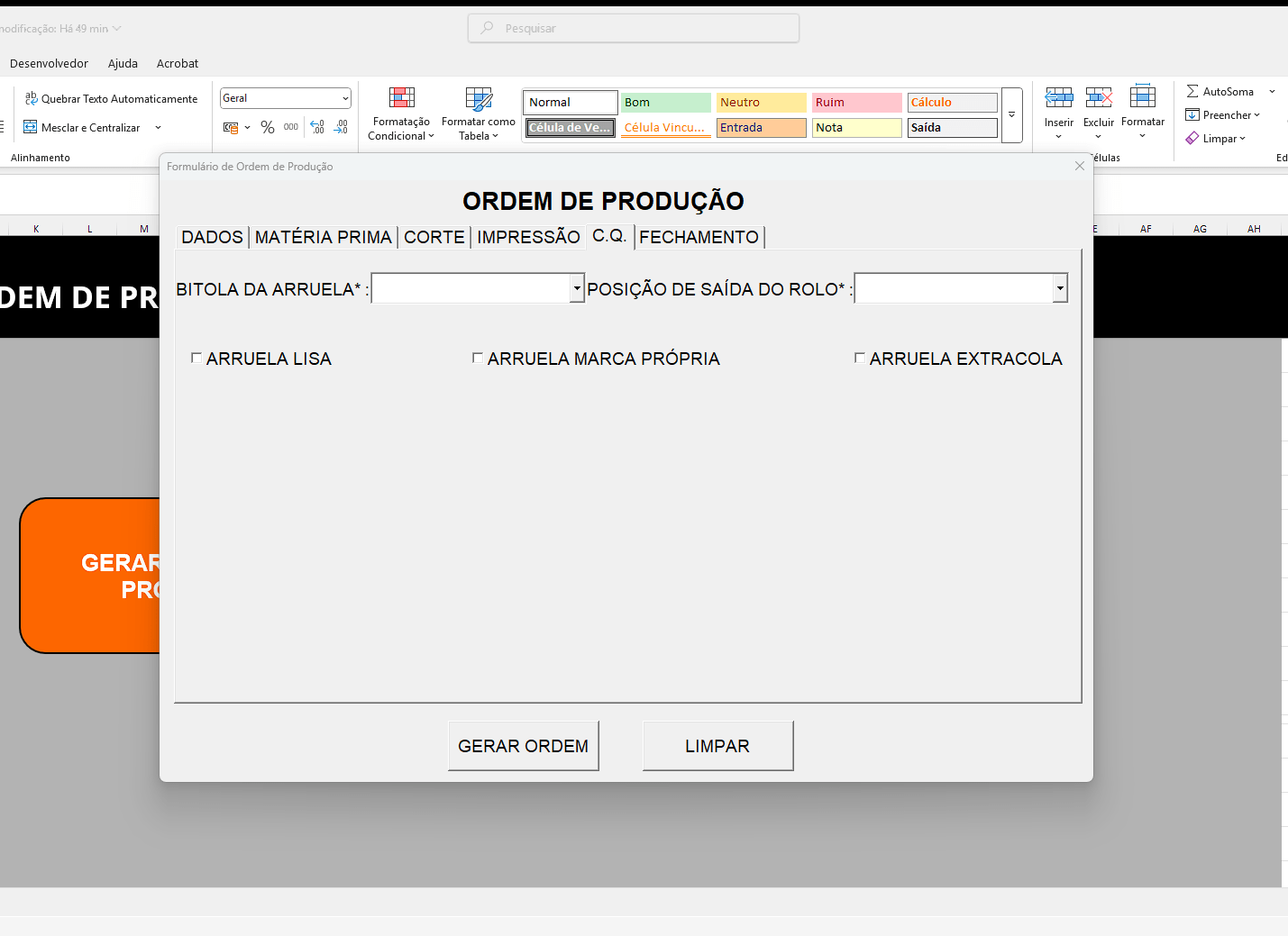Image resolution: width=1288 pixels, height=936 pixels.
Task: Switch to FECHAMENTO tab
Action: pyautogui.click(x=699, y=237)
